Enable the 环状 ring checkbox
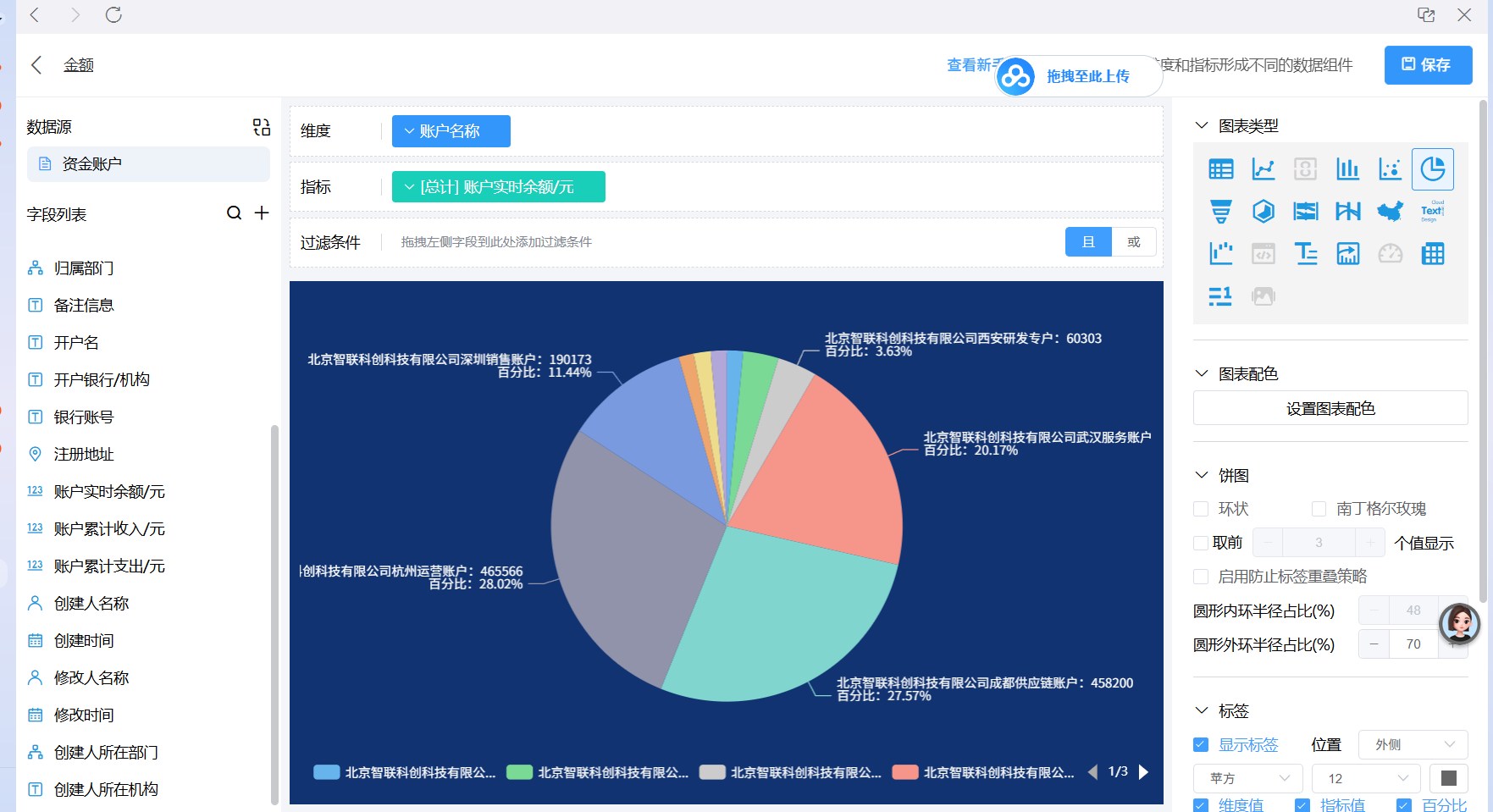1493x812 pixels. [1201, 509]
